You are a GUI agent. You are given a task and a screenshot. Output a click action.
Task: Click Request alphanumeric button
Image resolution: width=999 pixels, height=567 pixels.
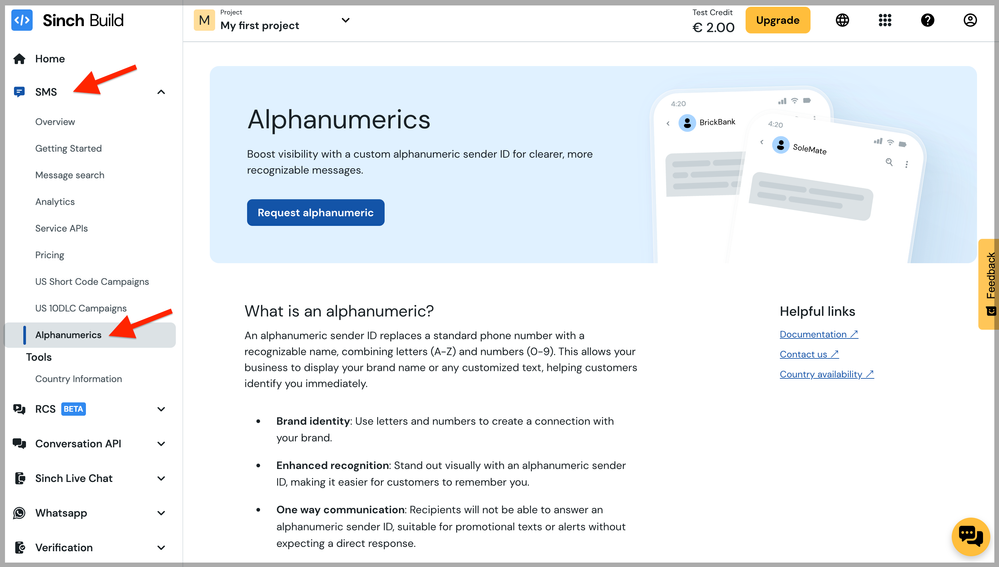[315, 213]
